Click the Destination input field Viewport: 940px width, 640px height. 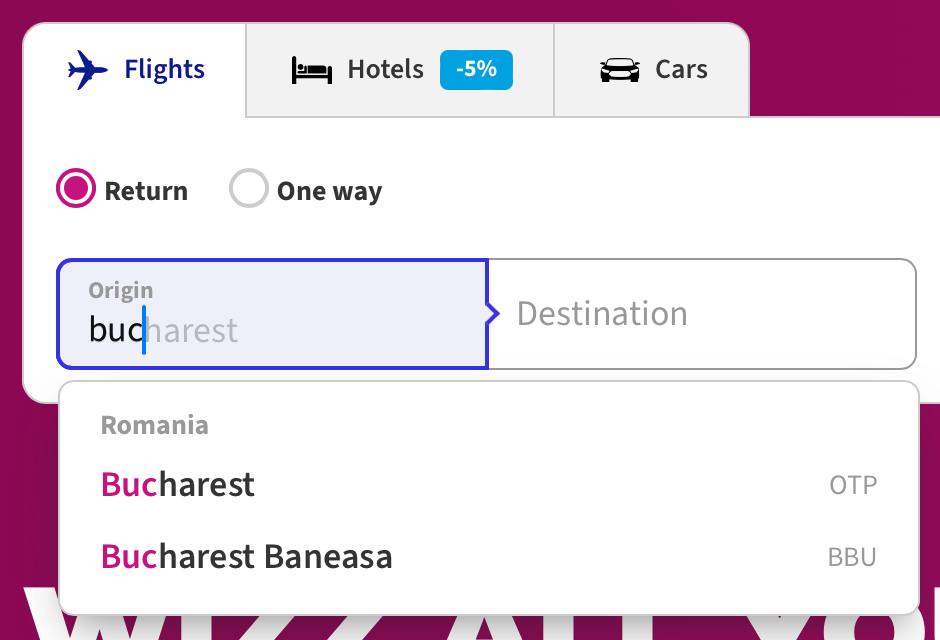(700, 314)
